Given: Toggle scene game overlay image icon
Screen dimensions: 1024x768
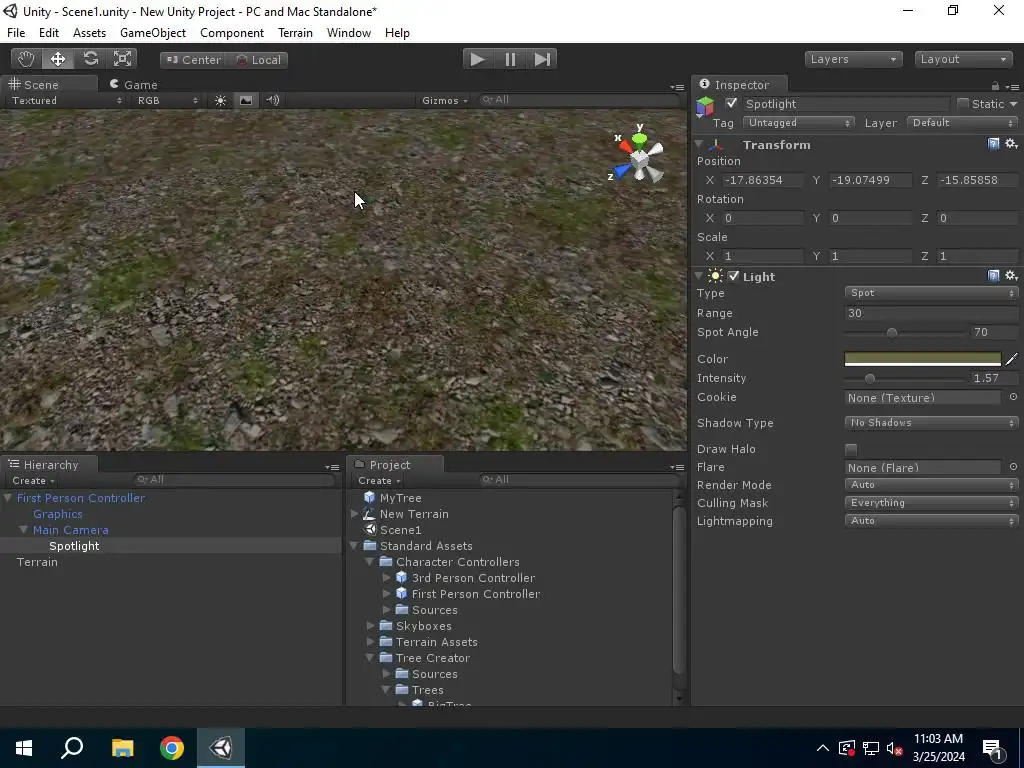Looking at the screenshot, I should (246, 100).
